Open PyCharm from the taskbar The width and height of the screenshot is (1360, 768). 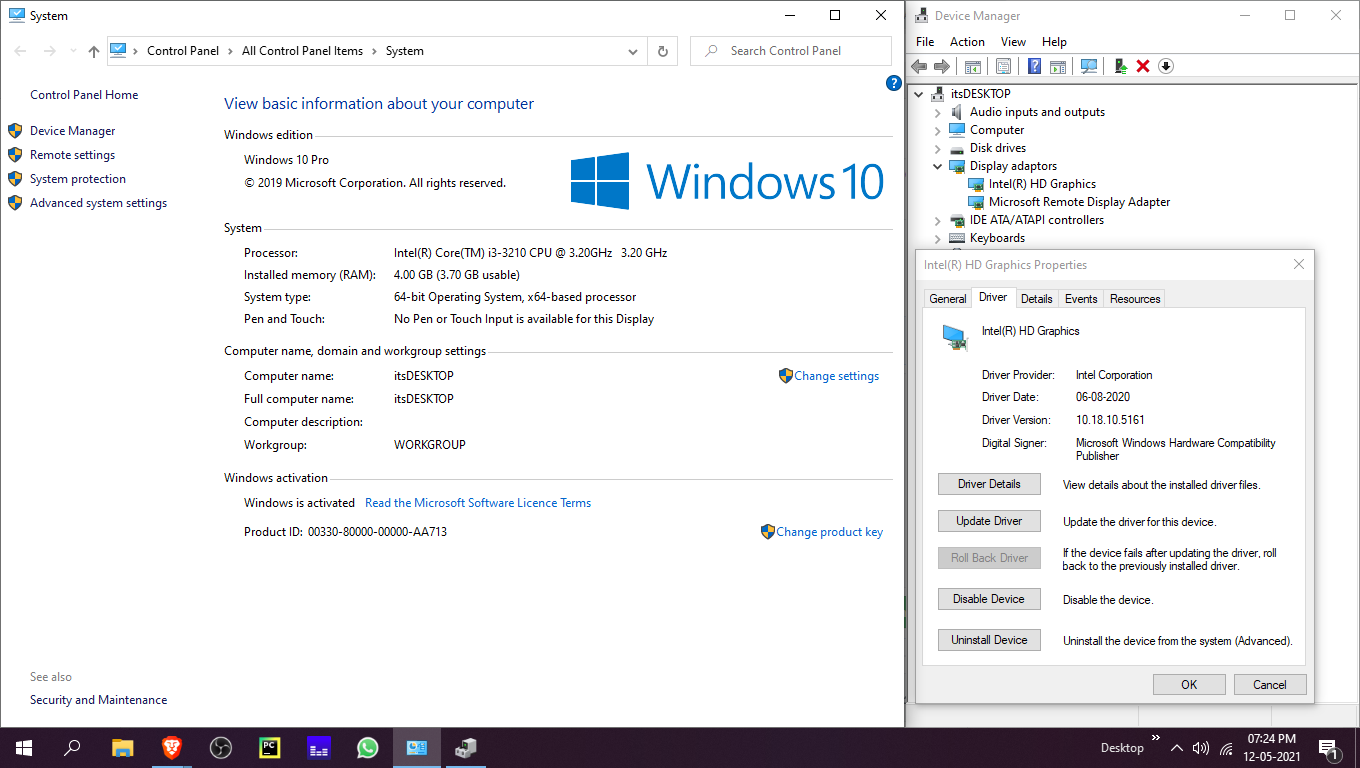click(270, 748)
